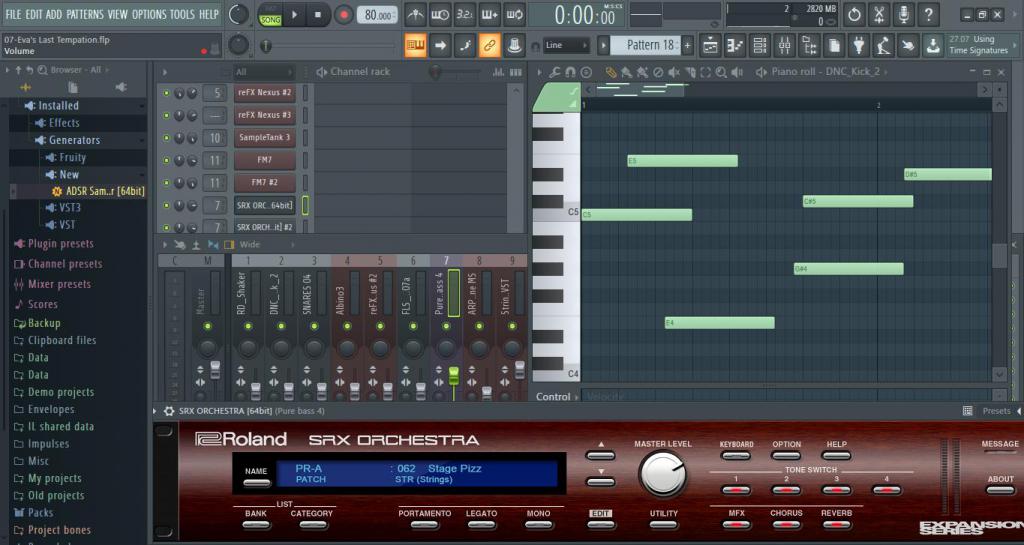The image size is (1024, 545).
Task: Toggle step editing arrow icon
Action: (440, 45)
